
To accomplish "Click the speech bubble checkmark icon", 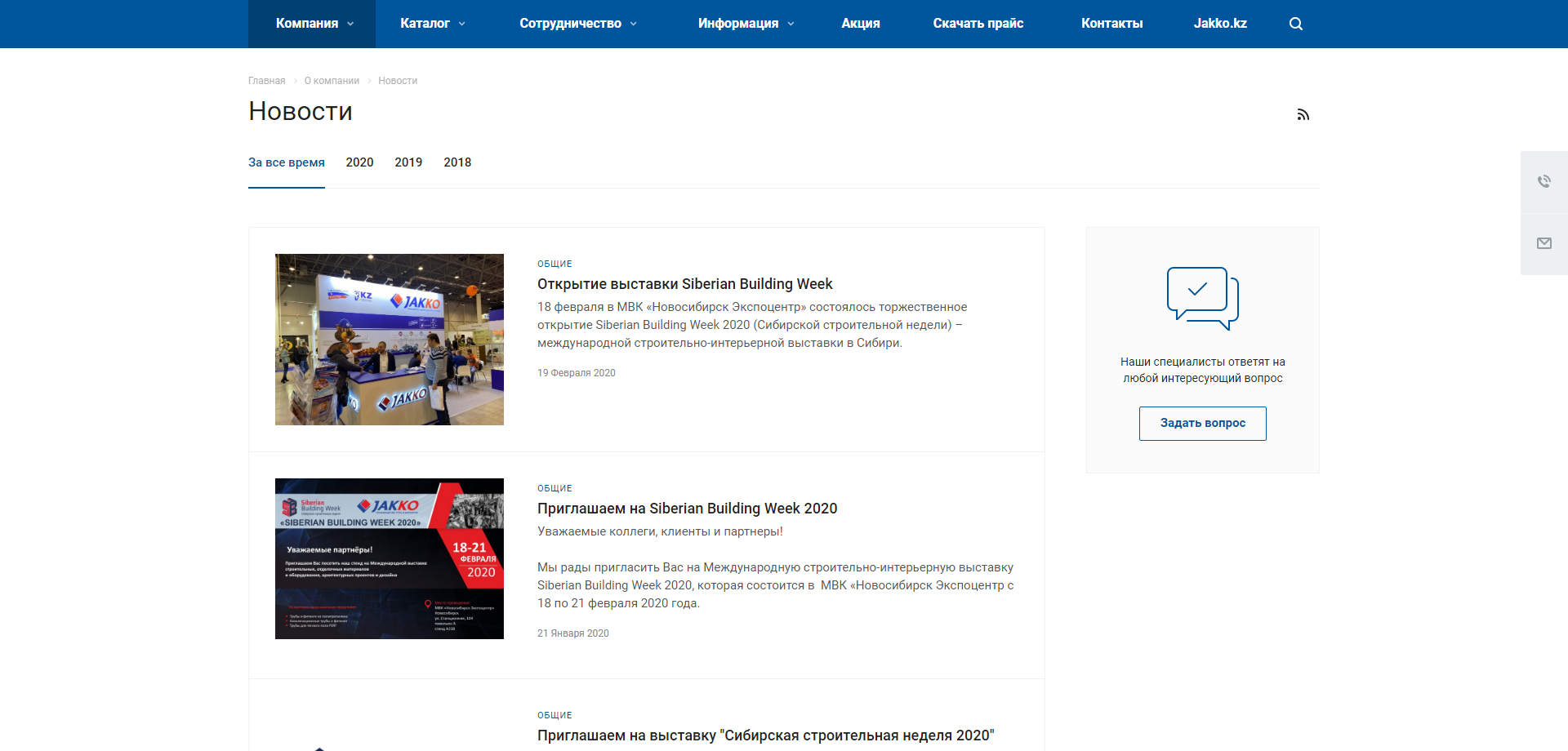I will click(x=1203, y=298).
